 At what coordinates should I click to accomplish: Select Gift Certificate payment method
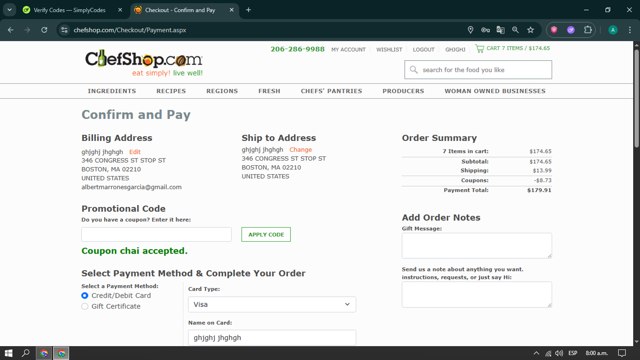point(84,306)
